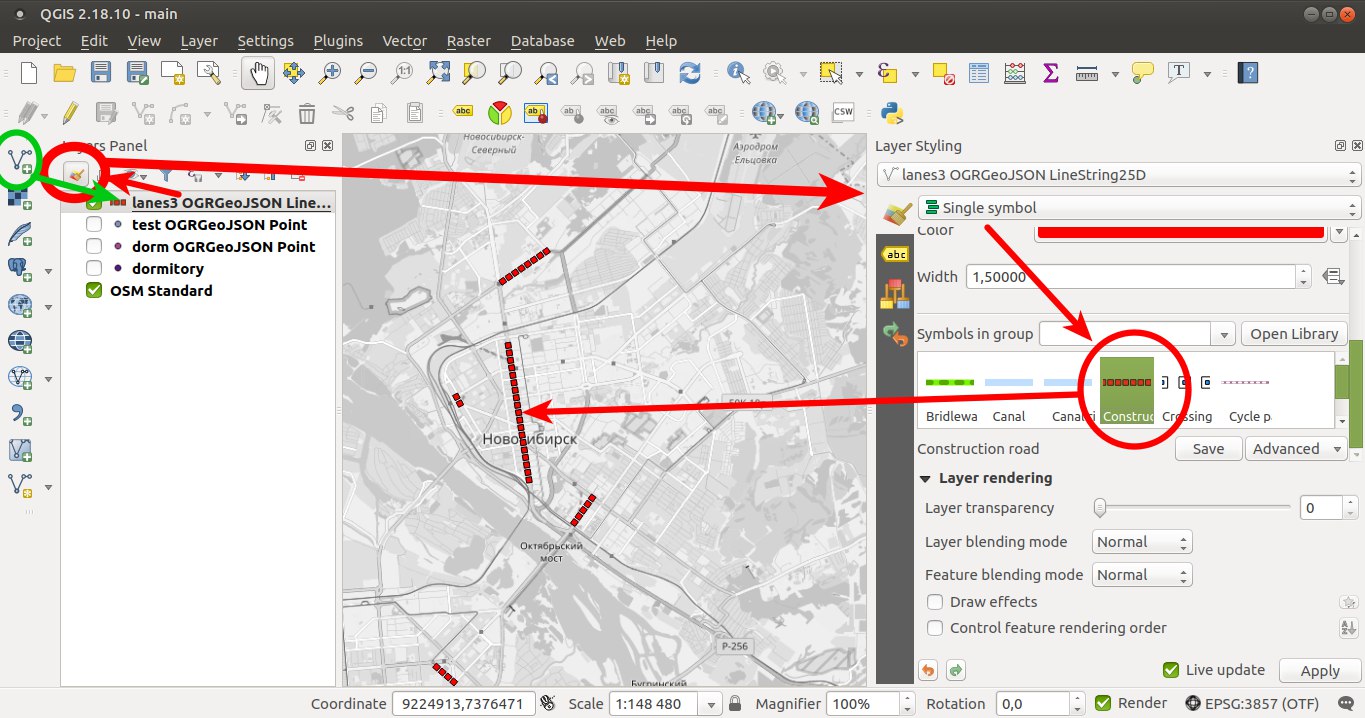This screenshot has width=1365, height=718.
Task: Open the Field Calculator abacus icon
Action: click(x=1014, y=72)
